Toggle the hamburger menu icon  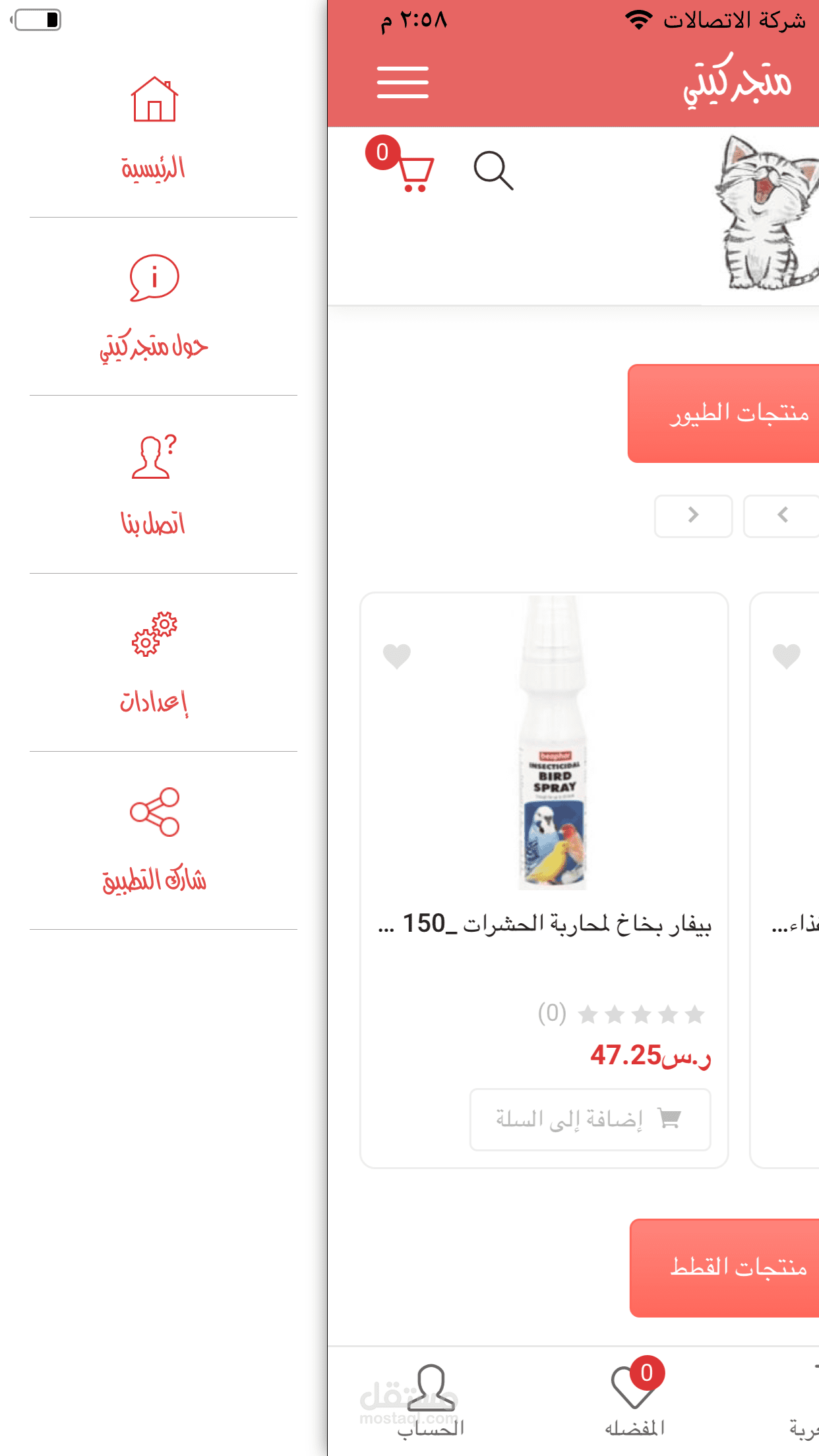(402, 82)
